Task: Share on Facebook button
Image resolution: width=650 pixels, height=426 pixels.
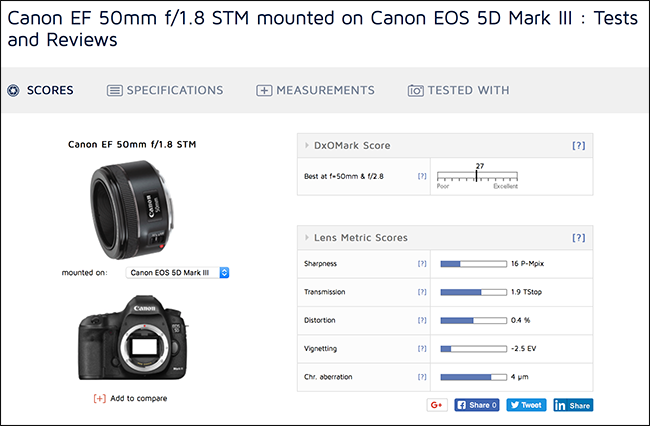Action: [x=477, y=405]
